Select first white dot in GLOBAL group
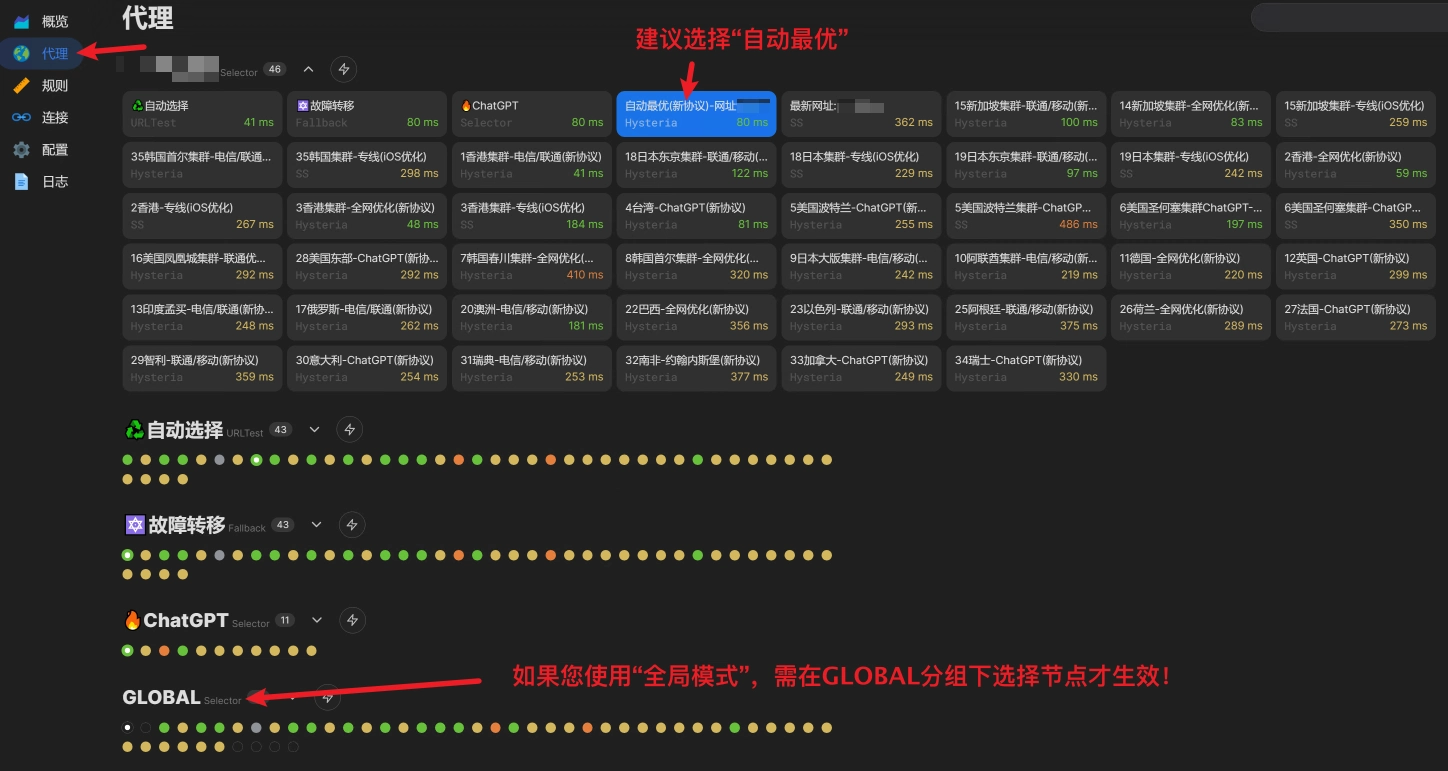 click(128, 728)
